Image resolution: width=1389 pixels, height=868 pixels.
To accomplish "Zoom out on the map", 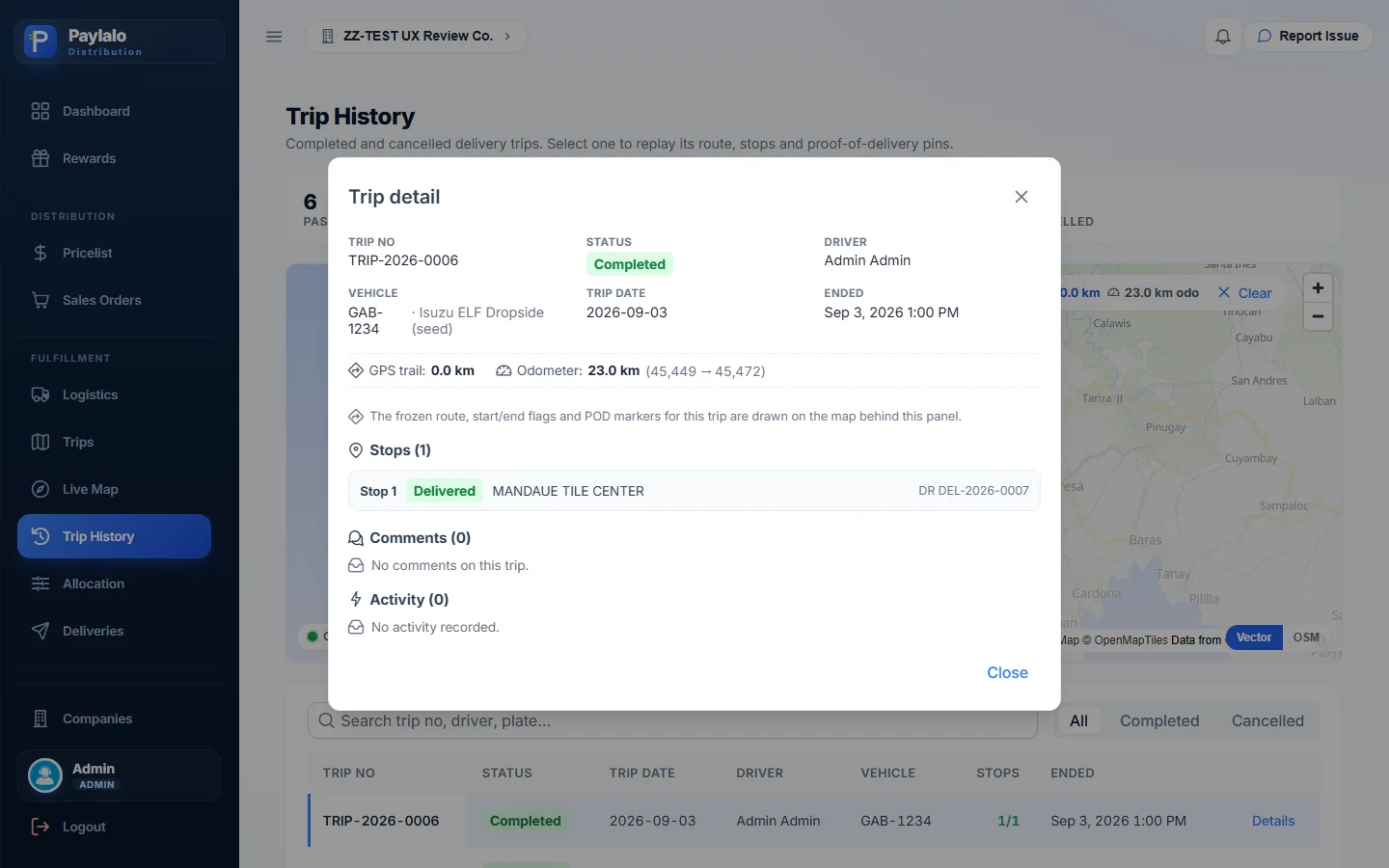I will click(x=1318, y=316).
